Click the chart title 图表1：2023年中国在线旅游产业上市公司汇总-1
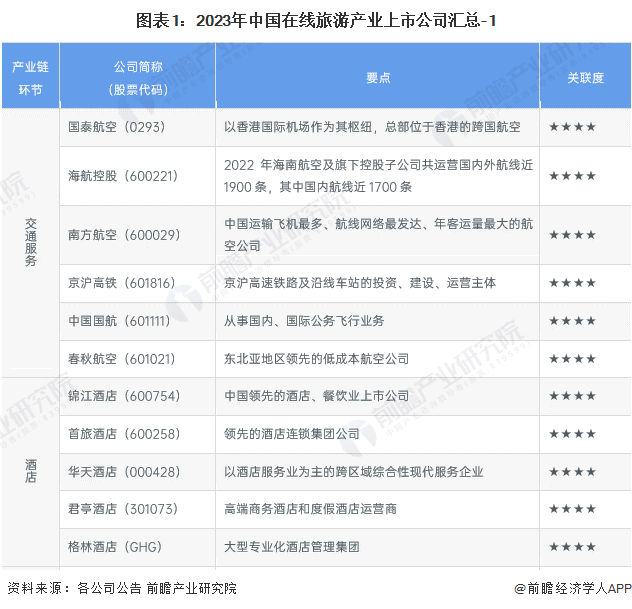 [x=316, y=21]
